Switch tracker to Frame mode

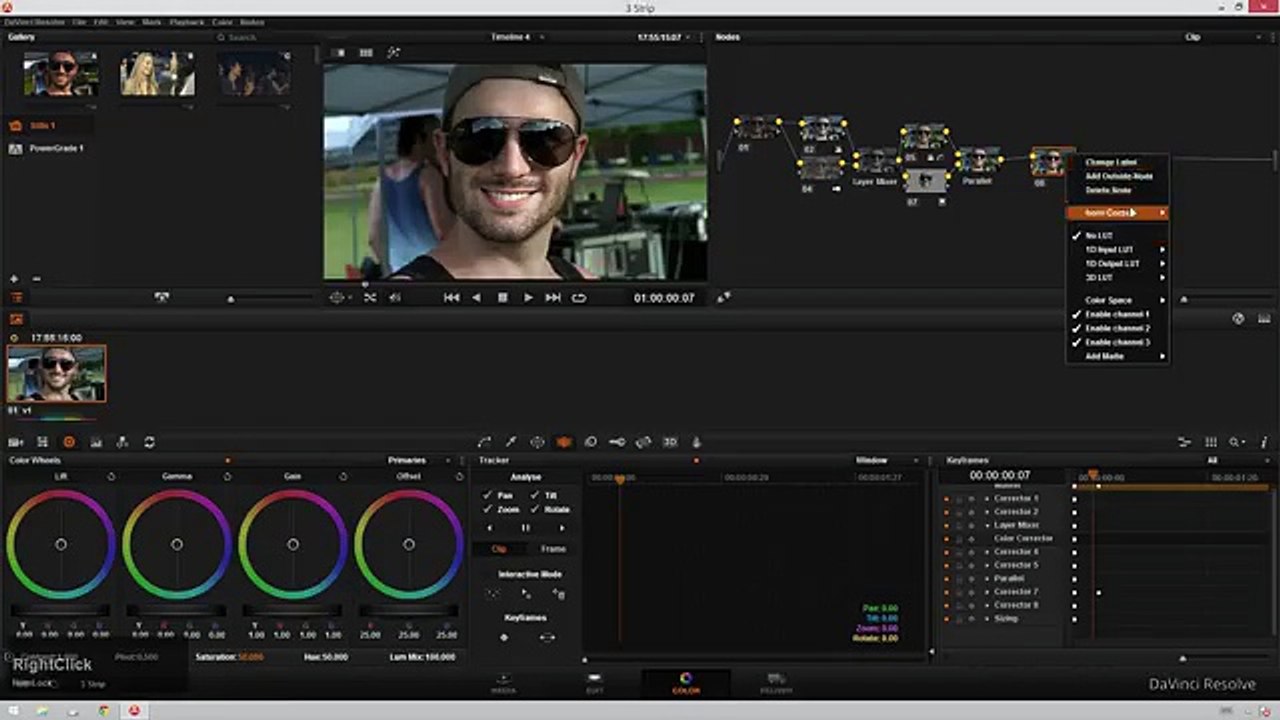pyautogui.click(x=553, y=549)
